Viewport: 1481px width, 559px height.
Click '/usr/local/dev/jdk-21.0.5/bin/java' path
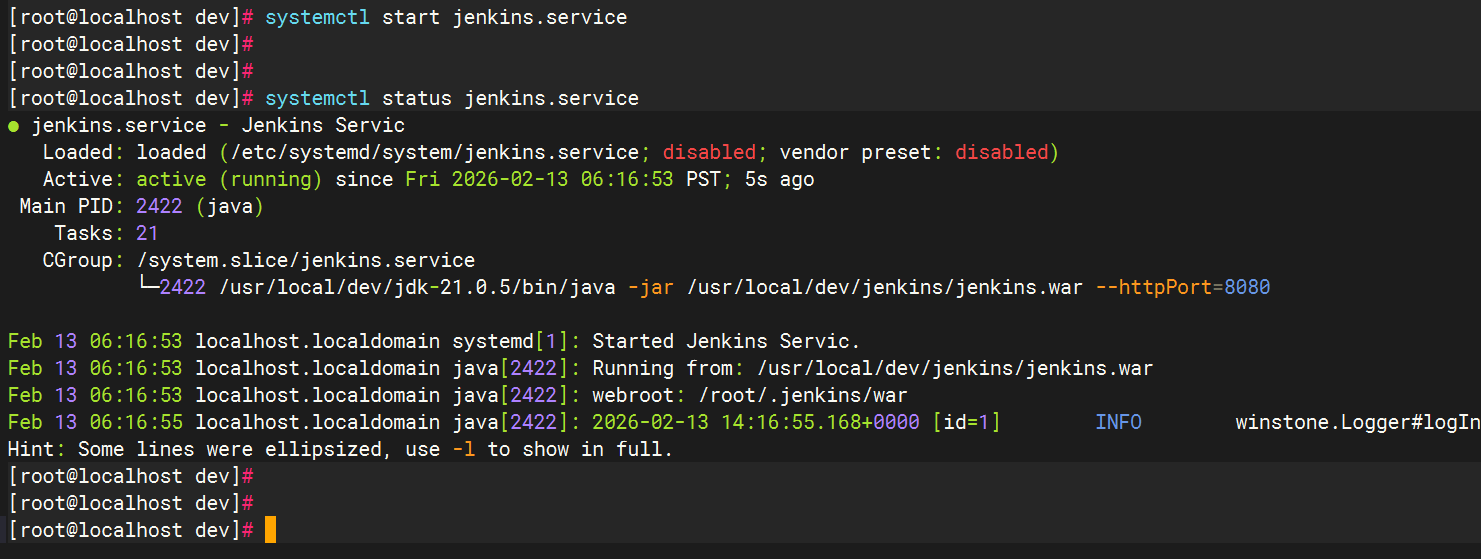click(x=417, y=287)
